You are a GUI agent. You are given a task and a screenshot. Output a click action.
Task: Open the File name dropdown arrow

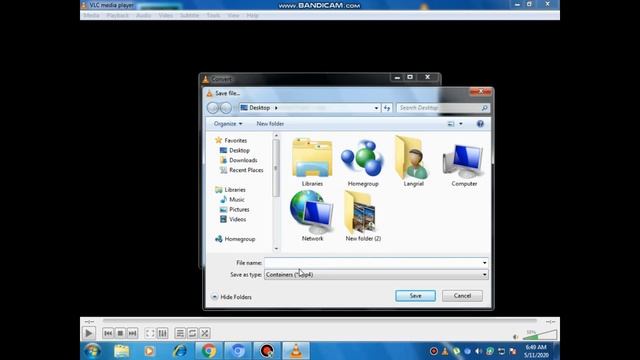pyautogui.click(x=484, y=263)
